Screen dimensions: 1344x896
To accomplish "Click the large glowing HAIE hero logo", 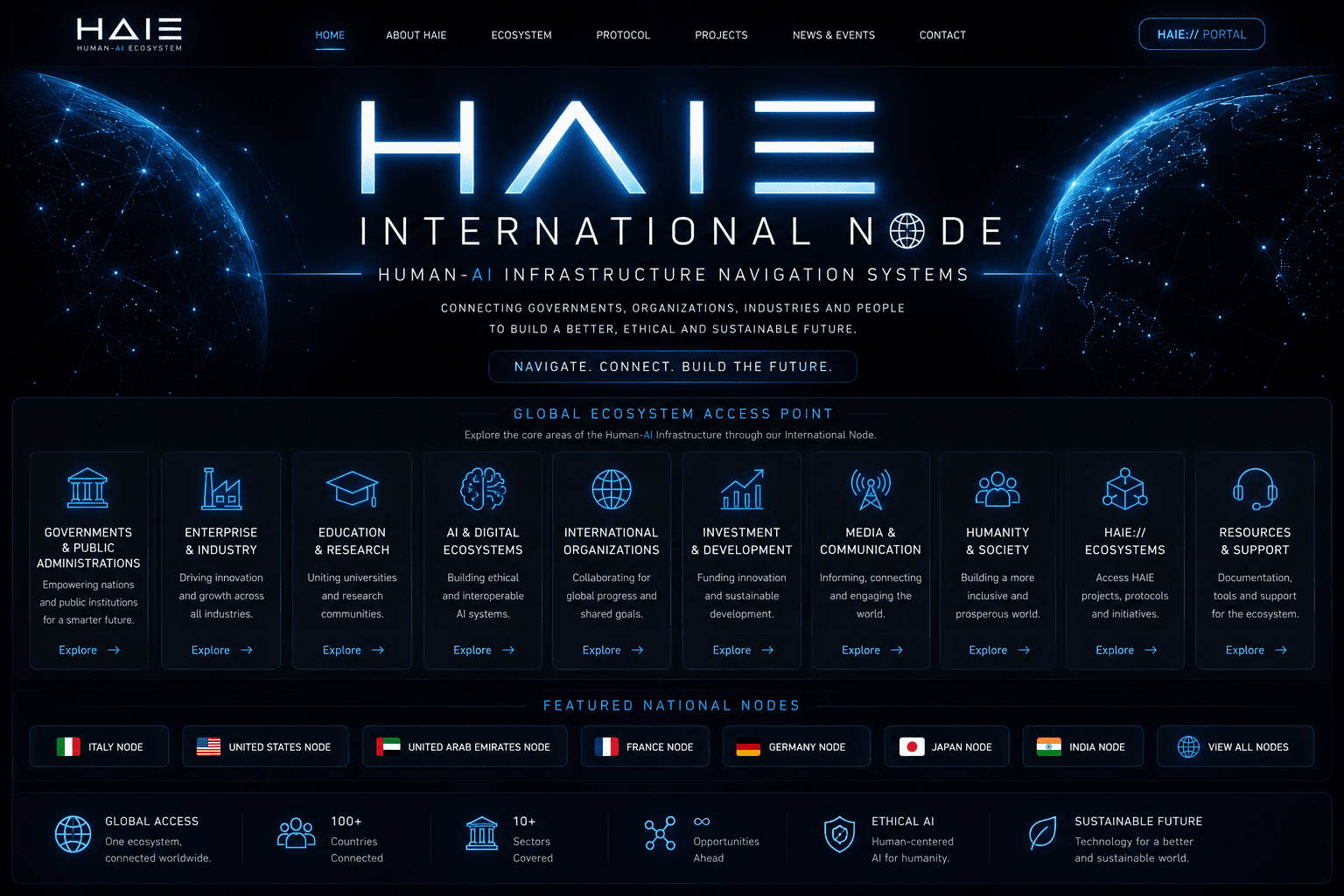I will click(x=618, y=147).
